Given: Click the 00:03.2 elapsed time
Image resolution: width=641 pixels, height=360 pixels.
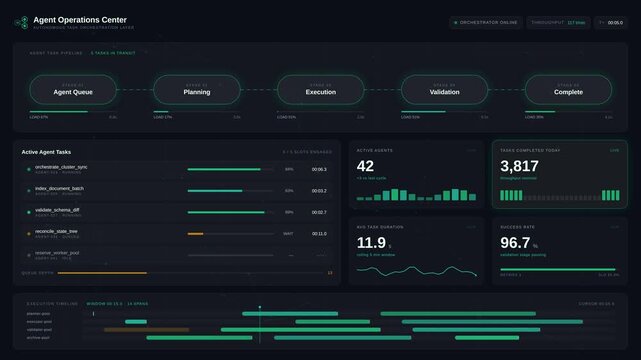Looking at the screenshot, I should tap(319, 191).
